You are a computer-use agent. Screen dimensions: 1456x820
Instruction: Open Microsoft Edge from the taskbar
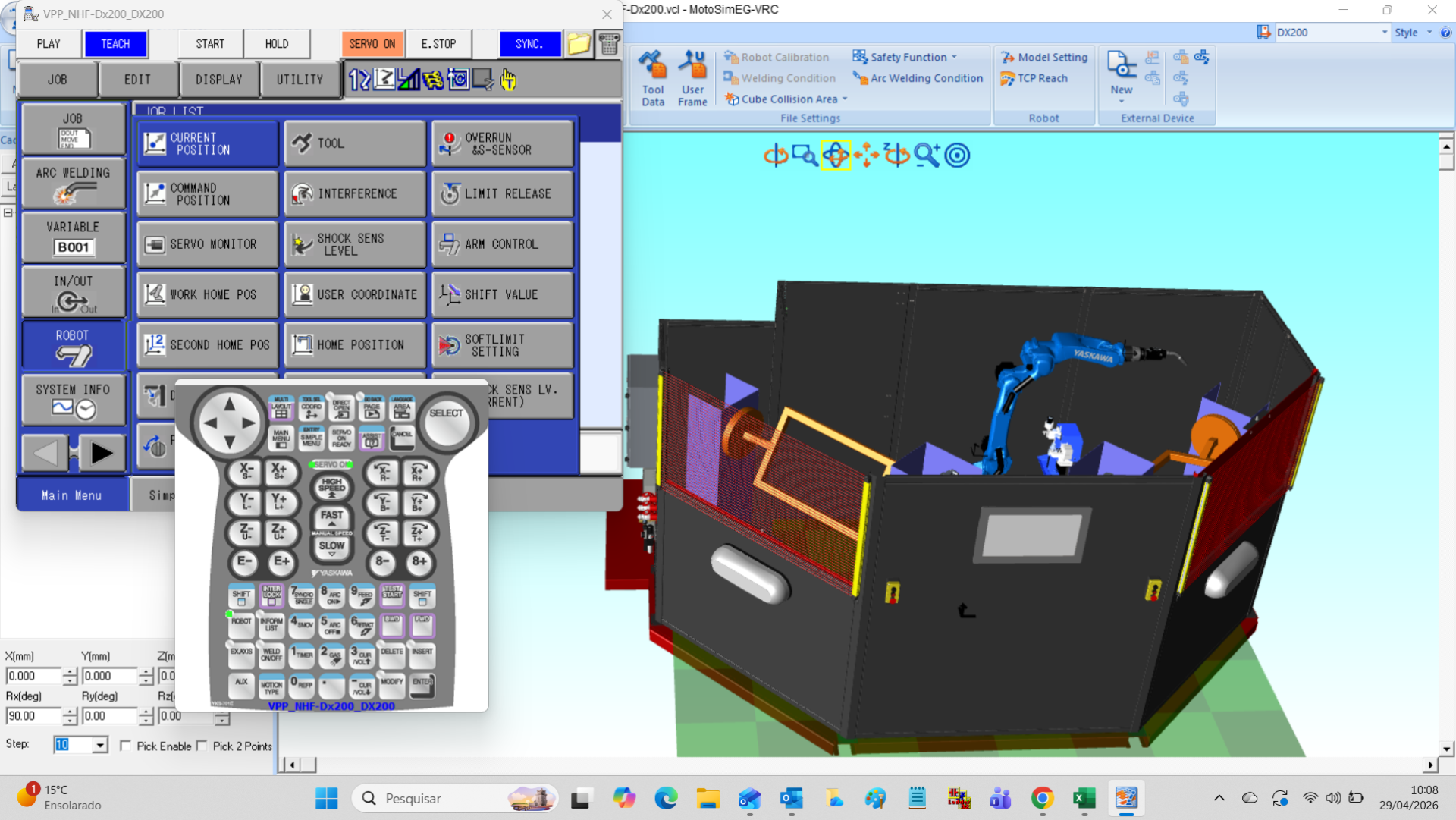666,798
